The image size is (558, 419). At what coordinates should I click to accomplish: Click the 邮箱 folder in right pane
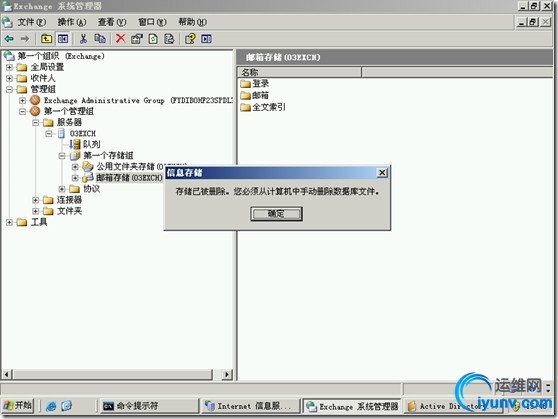point(255,95)
